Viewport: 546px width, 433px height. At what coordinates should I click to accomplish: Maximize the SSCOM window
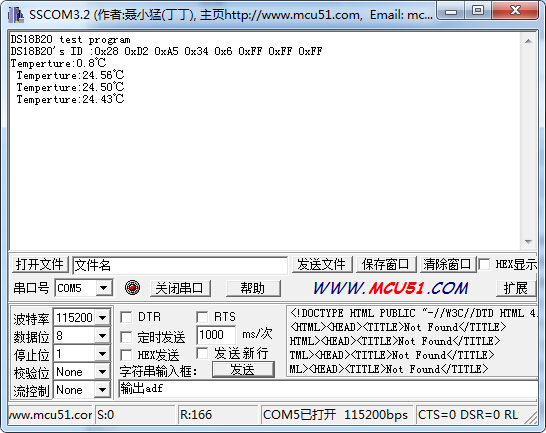coord(478,10)
